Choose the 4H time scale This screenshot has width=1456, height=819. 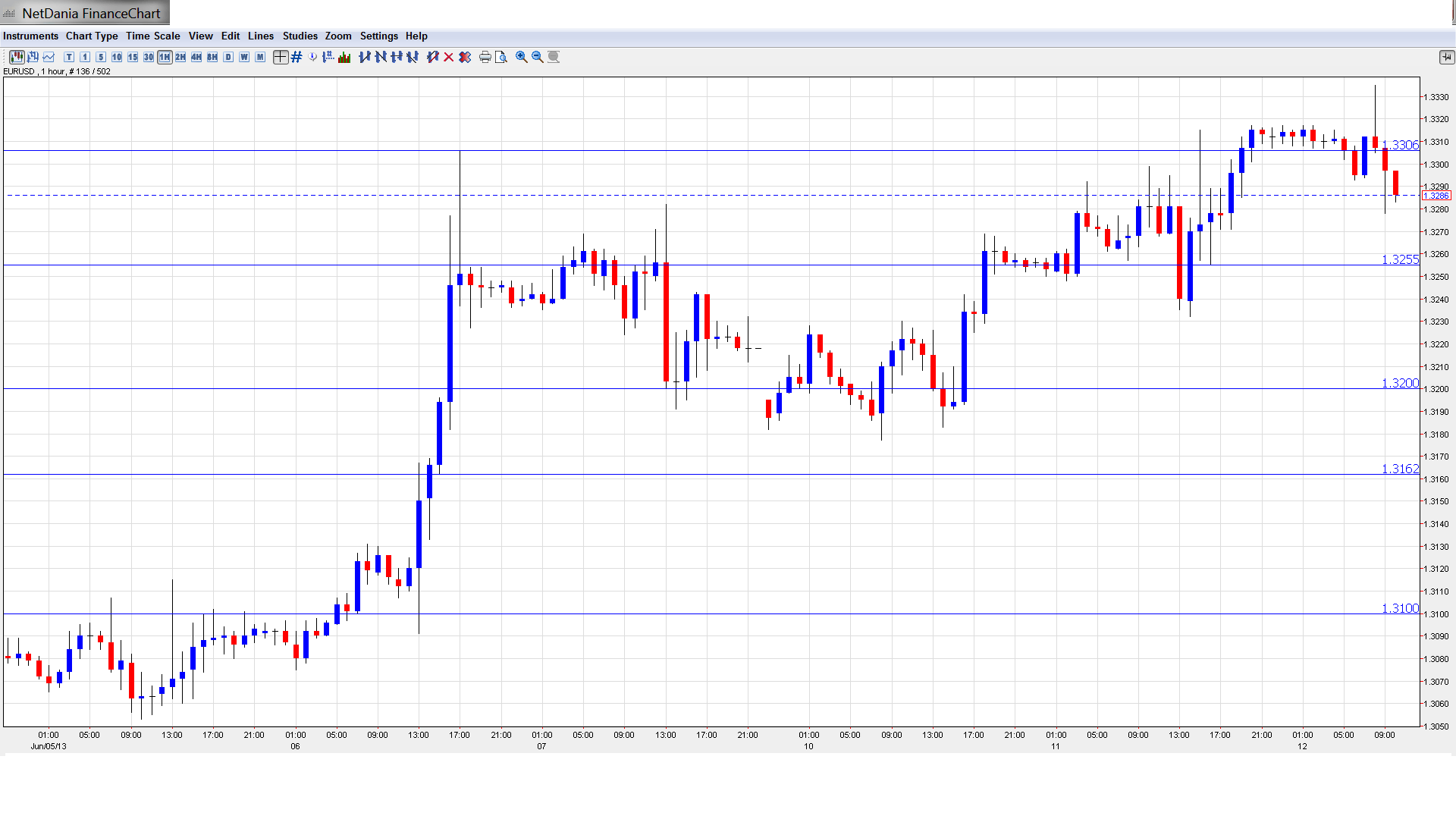tap(196, 57)
